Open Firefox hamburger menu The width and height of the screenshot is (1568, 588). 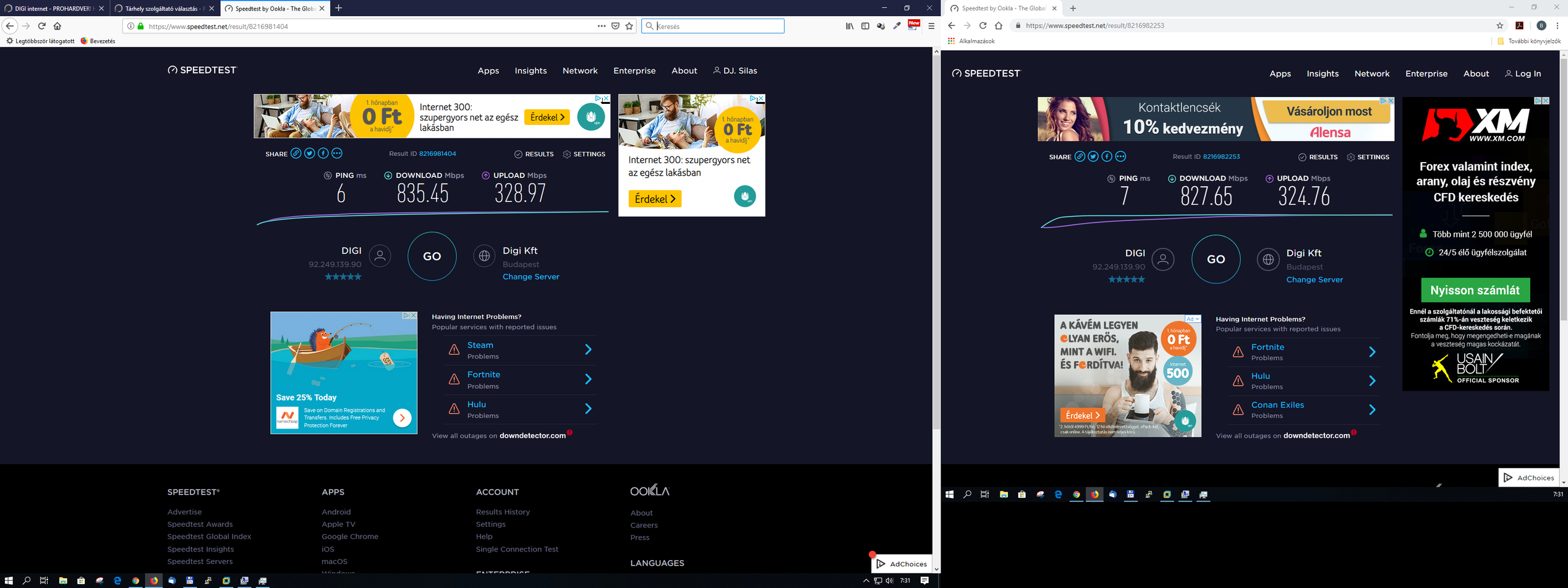coord(931,26)
